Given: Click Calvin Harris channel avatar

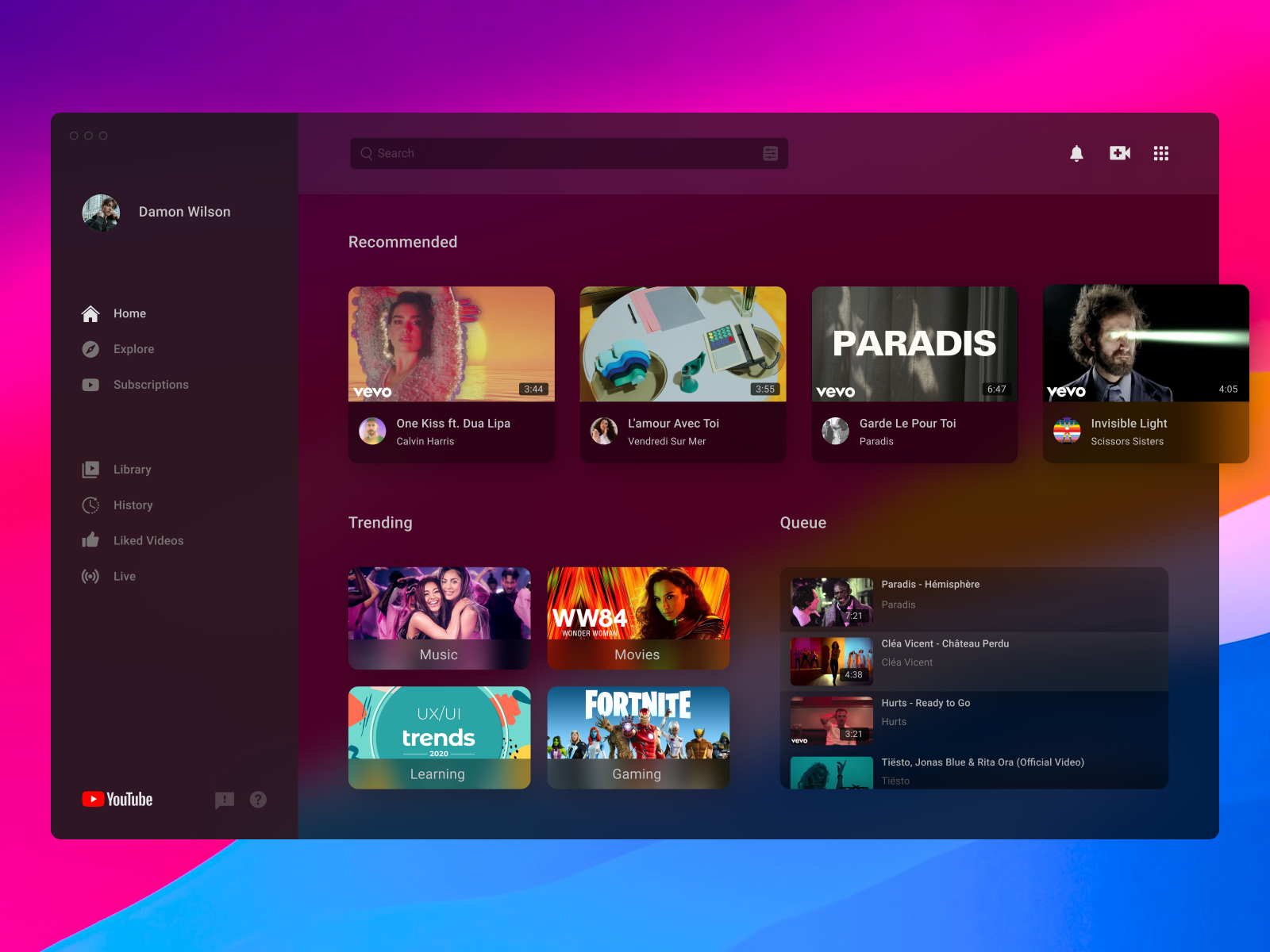Looking at the screenshot, I should [372, 431].
